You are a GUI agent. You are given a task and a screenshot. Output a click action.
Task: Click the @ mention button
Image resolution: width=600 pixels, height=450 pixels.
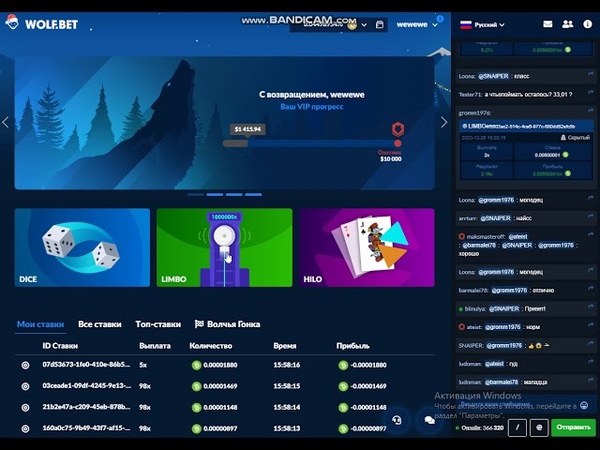click(539, 427)
